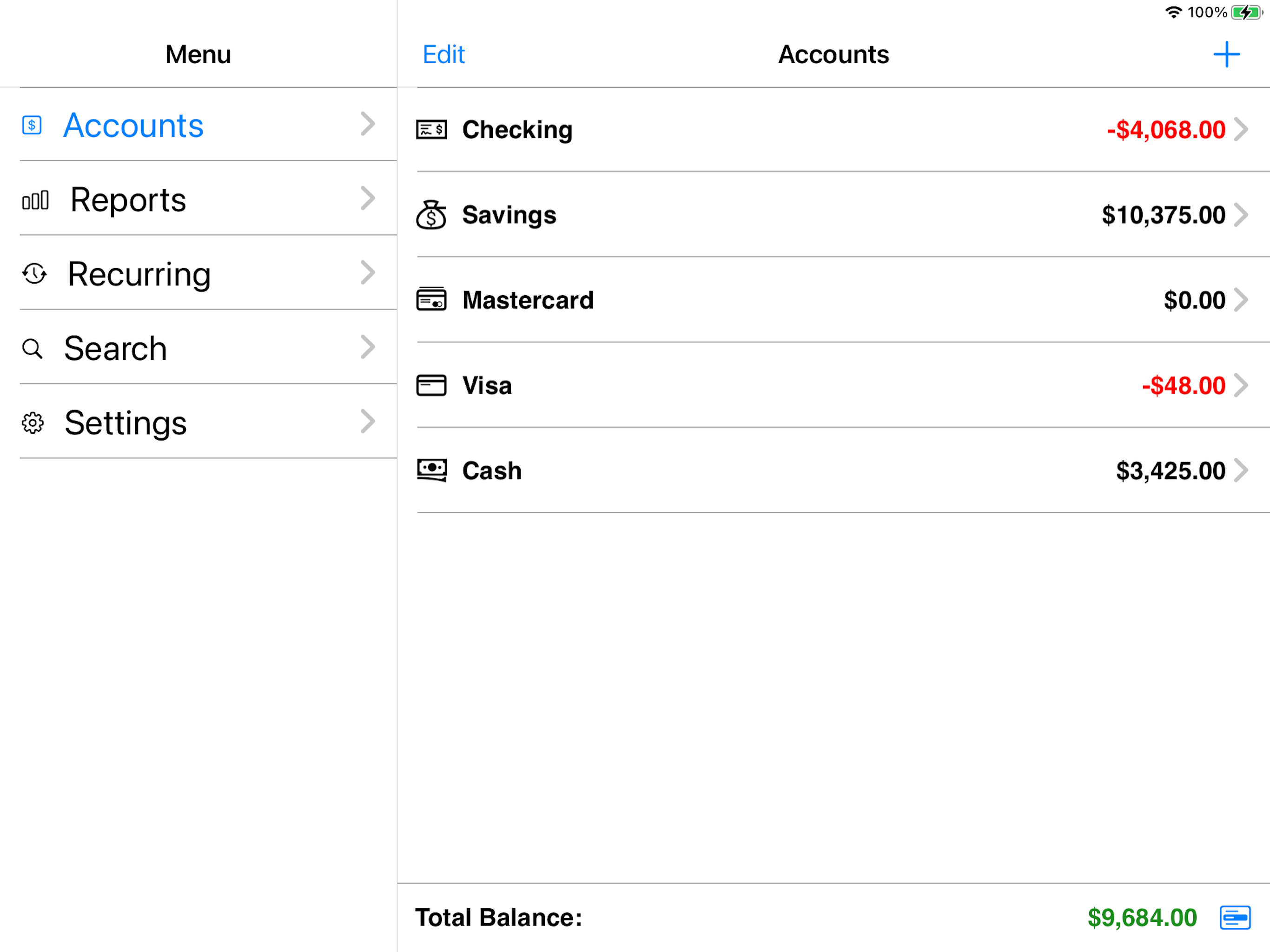Expand the Settings menu chevron
Screen dimensions: 1270x952
pyautogui.click(x=368, y=422)
